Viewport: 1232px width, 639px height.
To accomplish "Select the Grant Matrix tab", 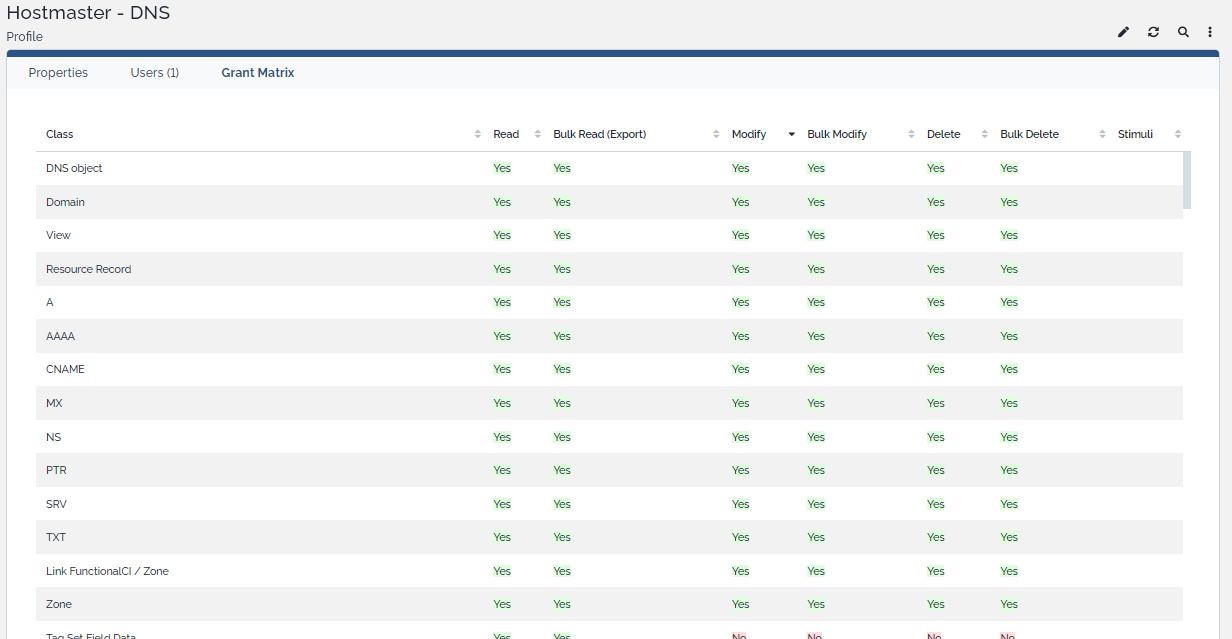I will point(257,73).
